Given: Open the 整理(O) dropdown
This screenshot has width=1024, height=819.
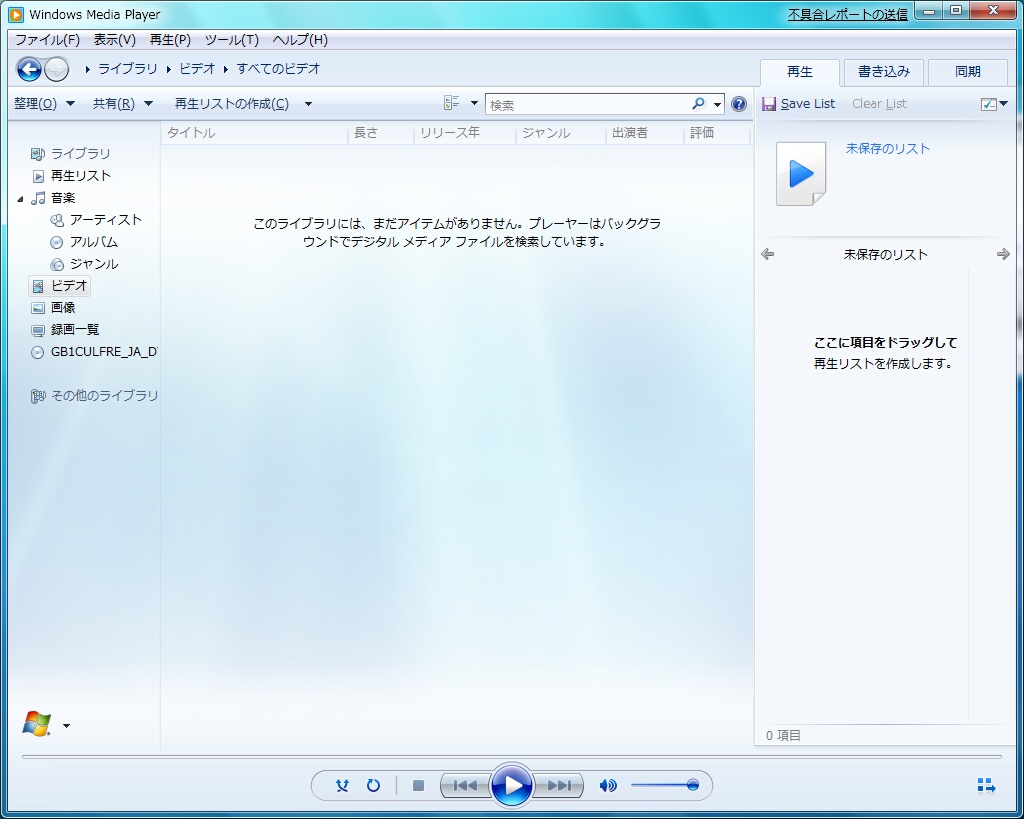Looking at the screenshot, I should tap(44, 104).
